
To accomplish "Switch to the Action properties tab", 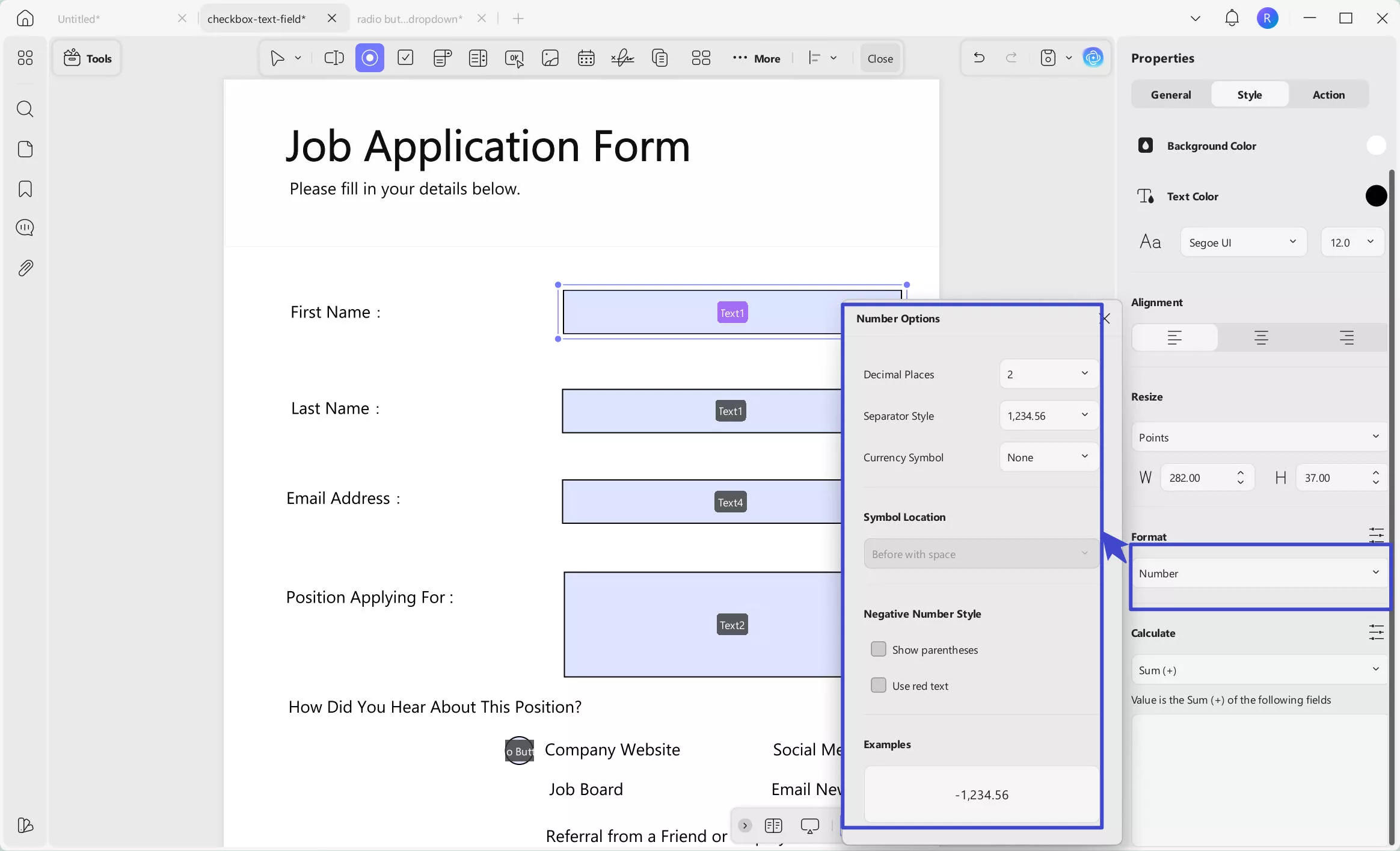I will click(x=1328, y=95).
